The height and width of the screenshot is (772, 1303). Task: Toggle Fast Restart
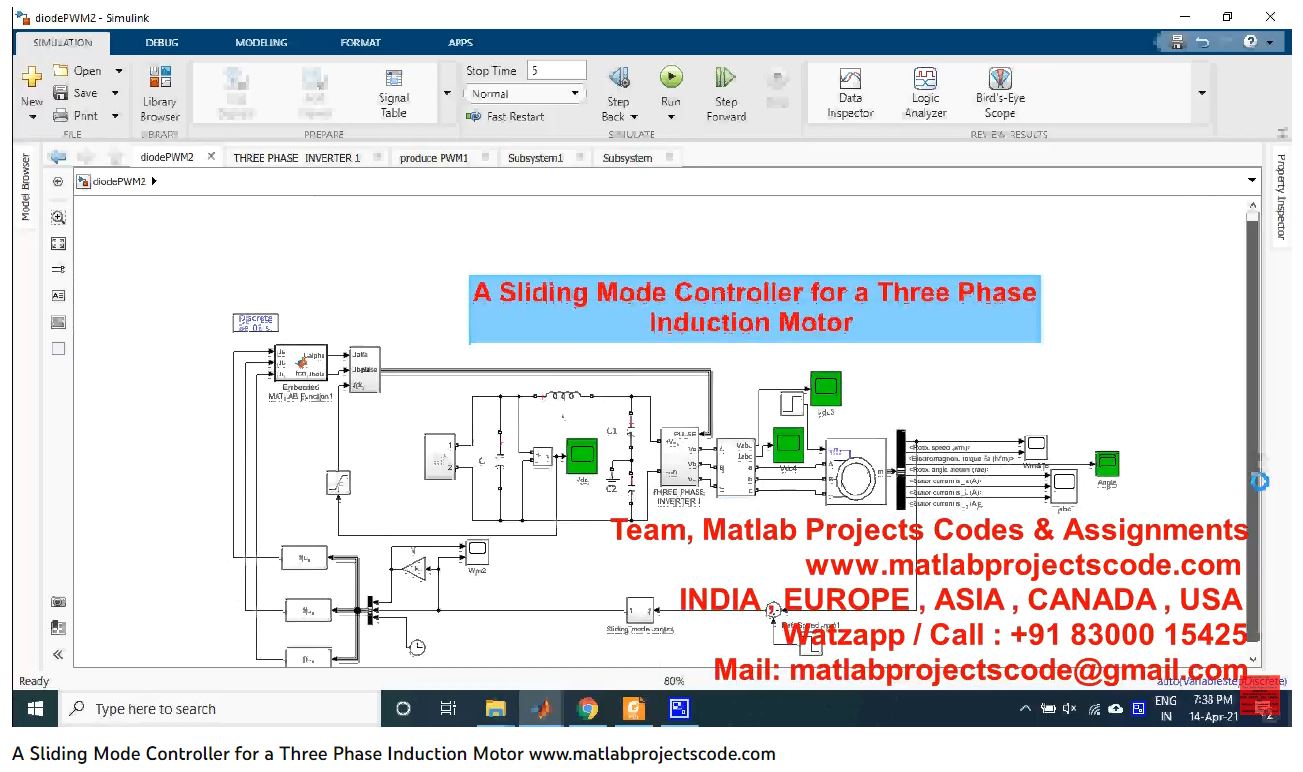tap(505, 117)
